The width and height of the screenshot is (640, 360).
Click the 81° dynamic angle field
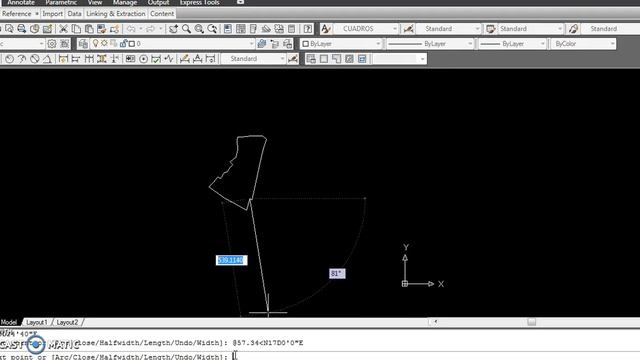coord(337,273)
